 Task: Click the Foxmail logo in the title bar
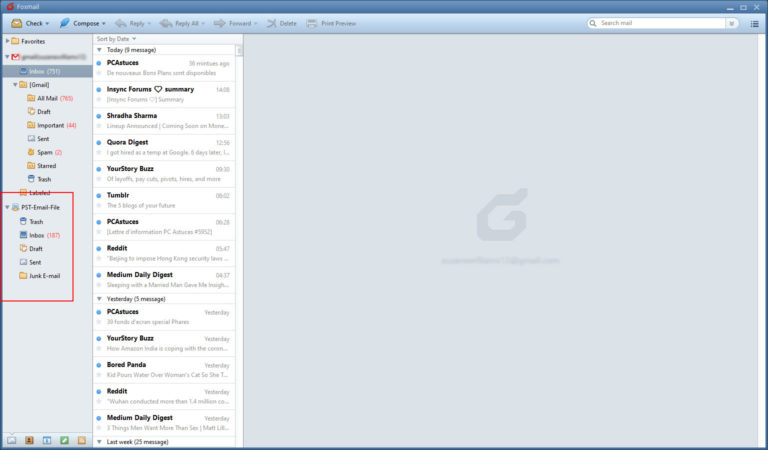pyautogui.click(x=9, y=6)
